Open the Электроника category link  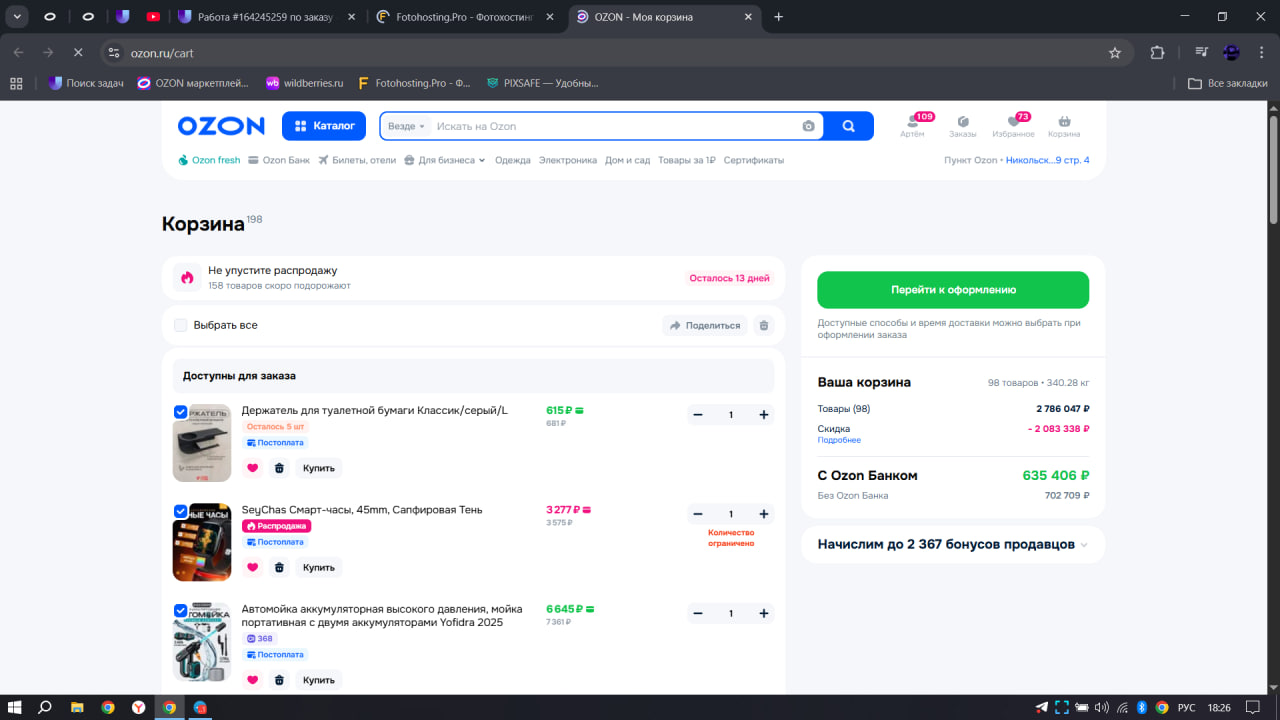567,160
